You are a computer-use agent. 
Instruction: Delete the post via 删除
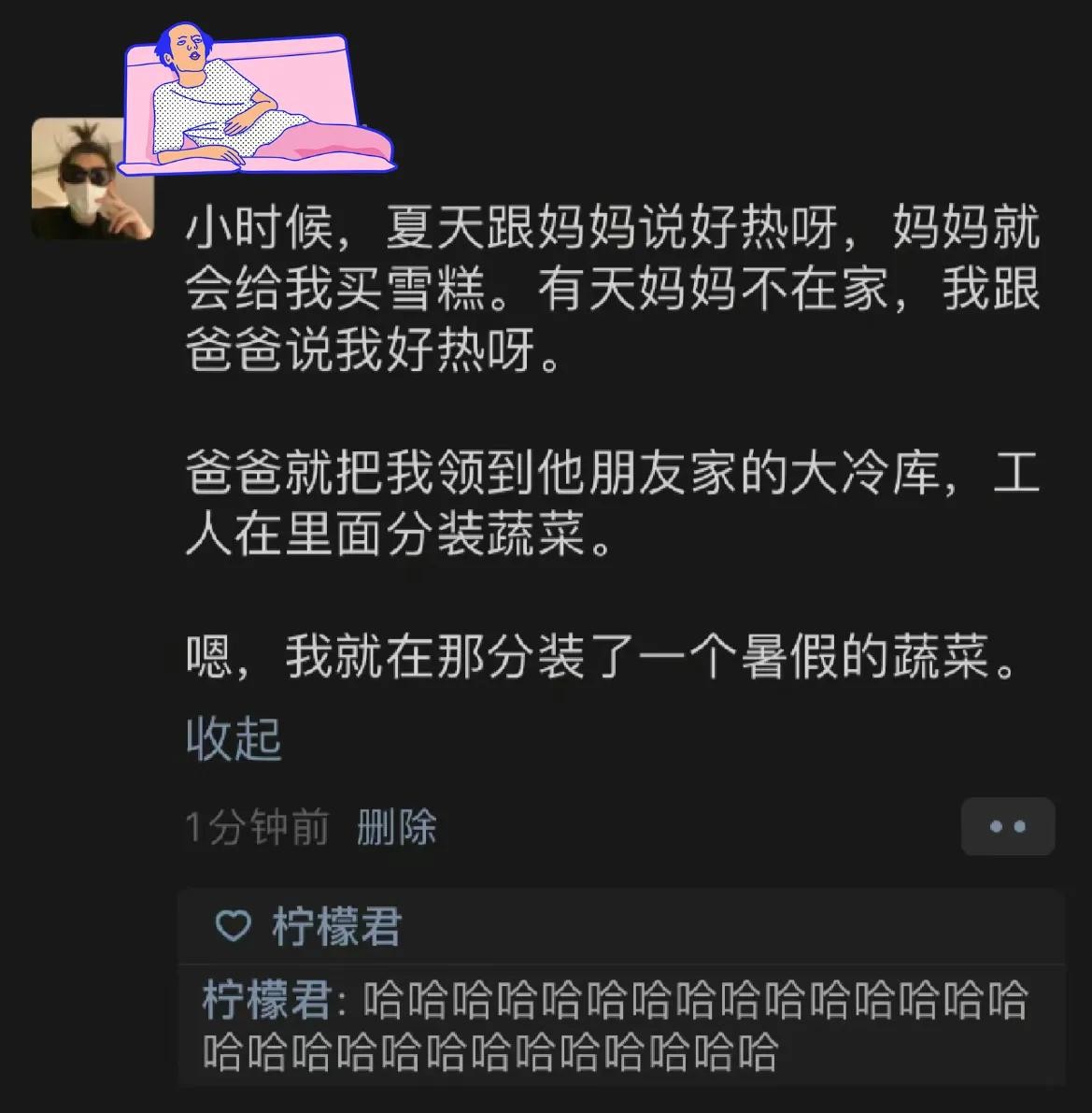[396, 827]
